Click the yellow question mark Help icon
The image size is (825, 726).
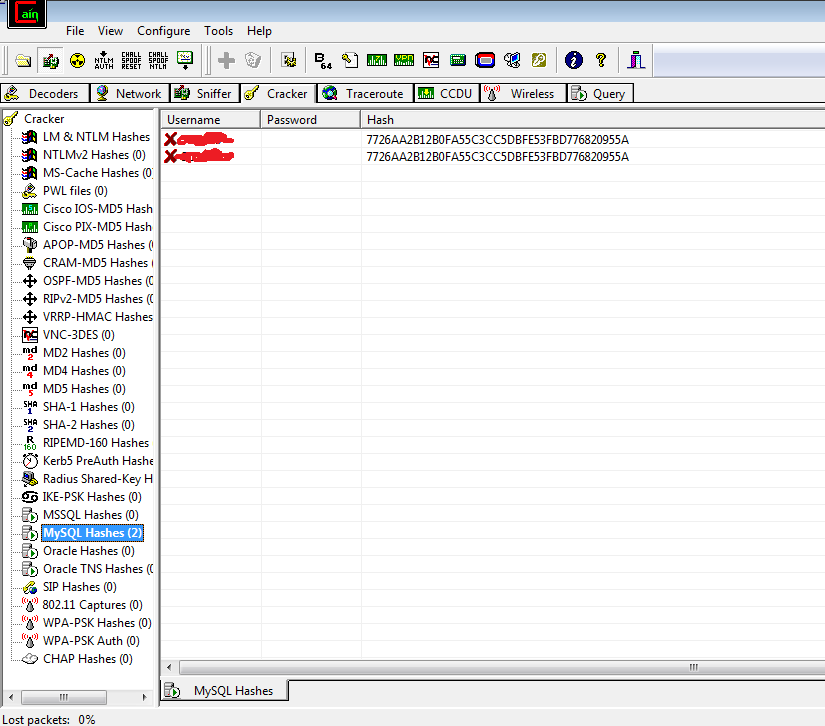[x=601, y=60]
